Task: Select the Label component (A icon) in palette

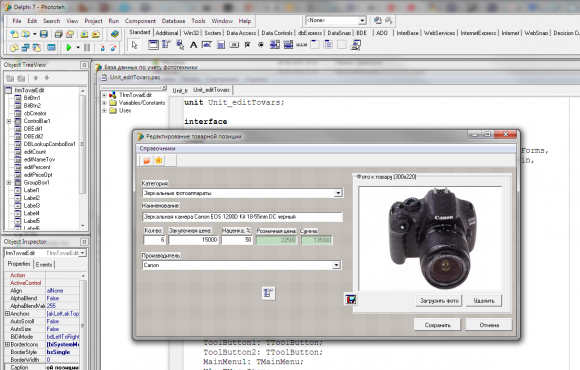Action: (x=193, y=45)
